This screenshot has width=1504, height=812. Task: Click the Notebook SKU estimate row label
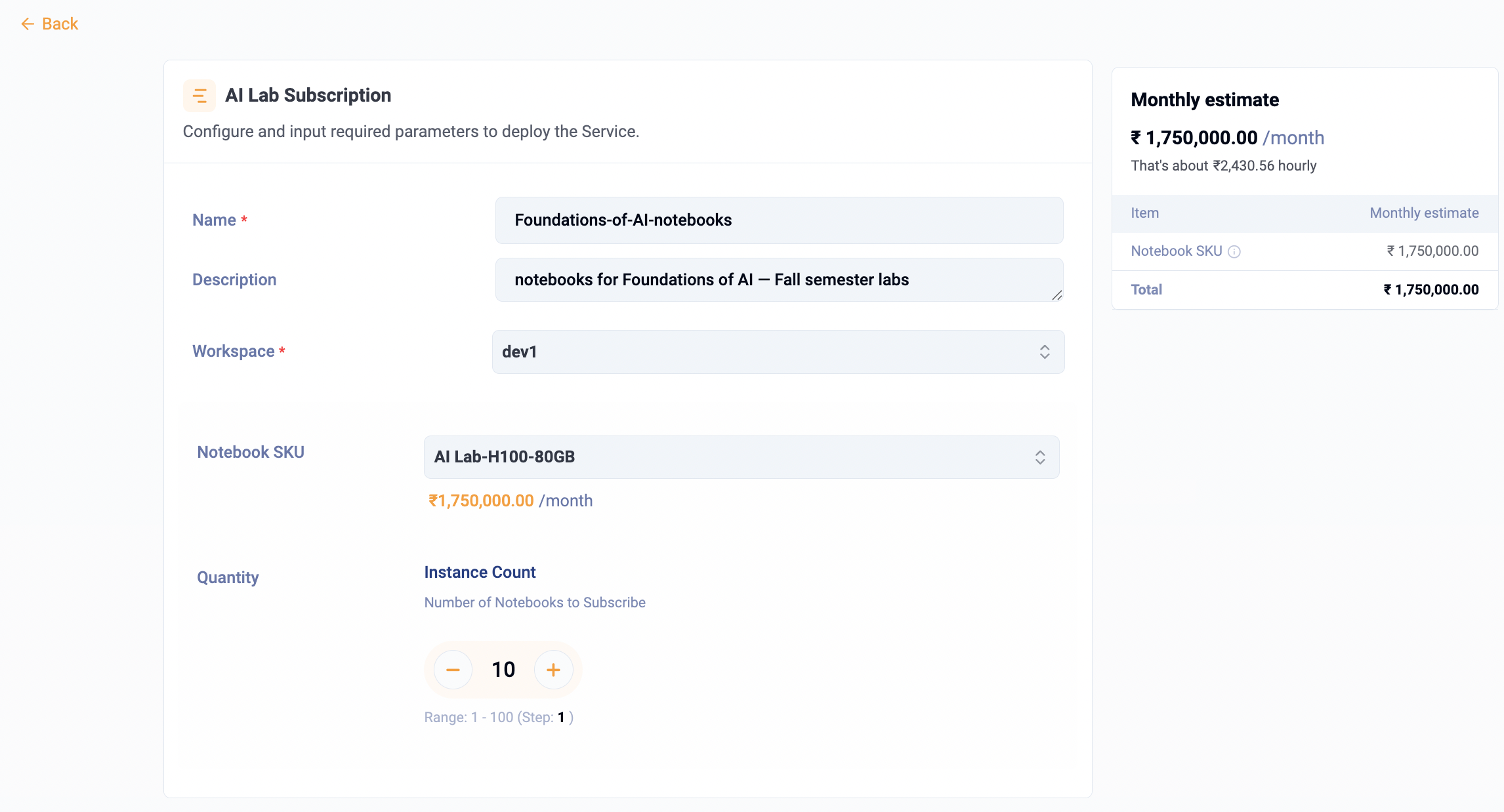pos(1176,251)
